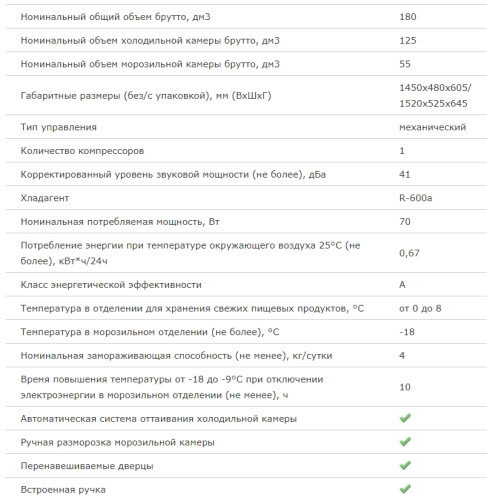Select the Номинальная потребляемая мощность label

click(x=120, y=222)
